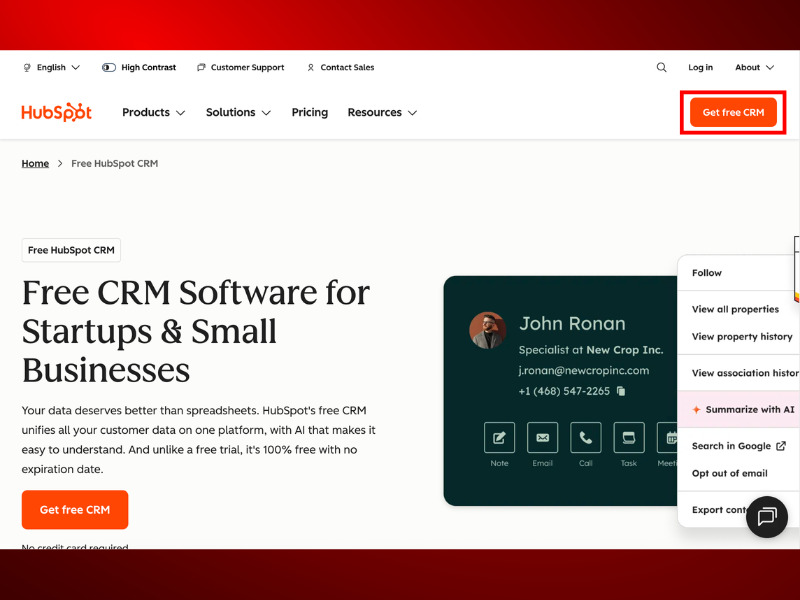Click the sparkle icon in Summarize with AI

point(696,409)
